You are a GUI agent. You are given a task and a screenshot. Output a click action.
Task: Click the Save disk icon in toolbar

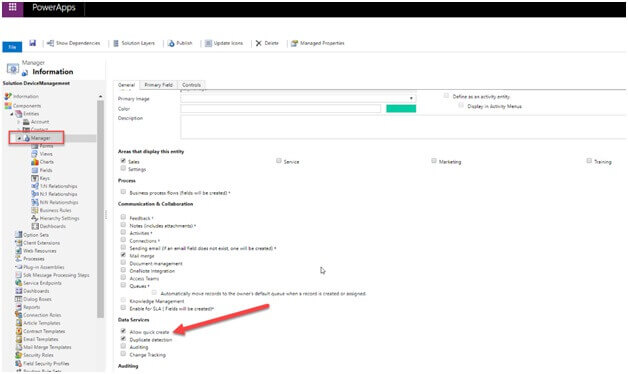32,43
